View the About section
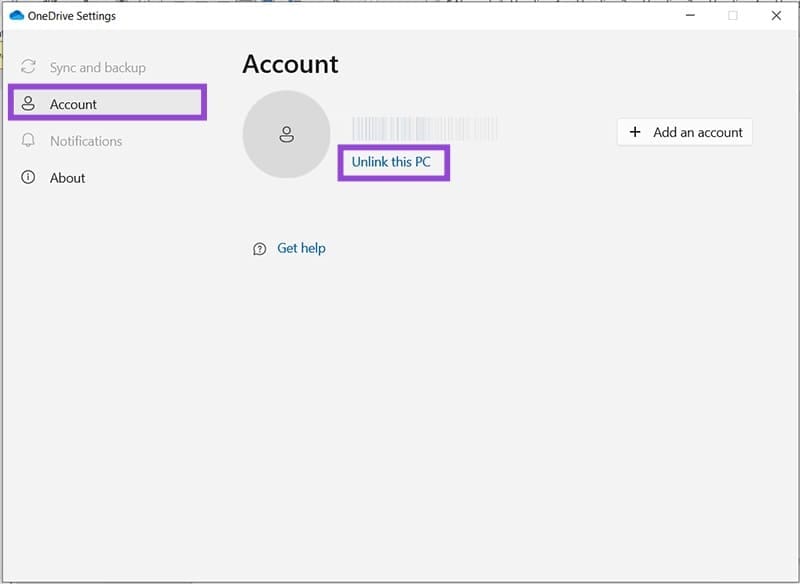800x584 pixels. click(65, 178)
